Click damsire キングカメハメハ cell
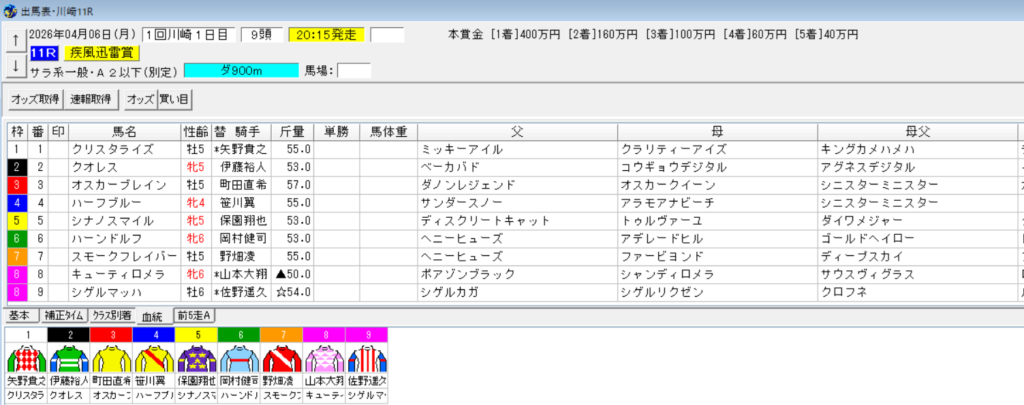The width and height of the screenshot is (1024, 405). [917, 150]
